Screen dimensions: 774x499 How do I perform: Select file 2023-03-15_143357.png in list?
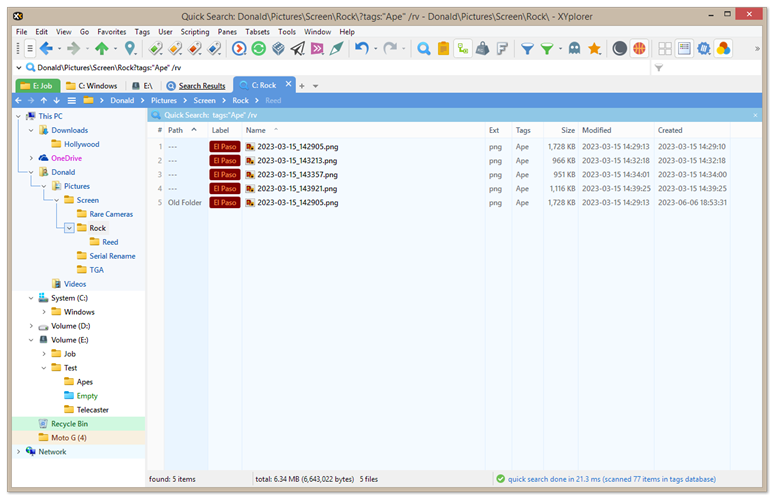(x=297, y=174)
